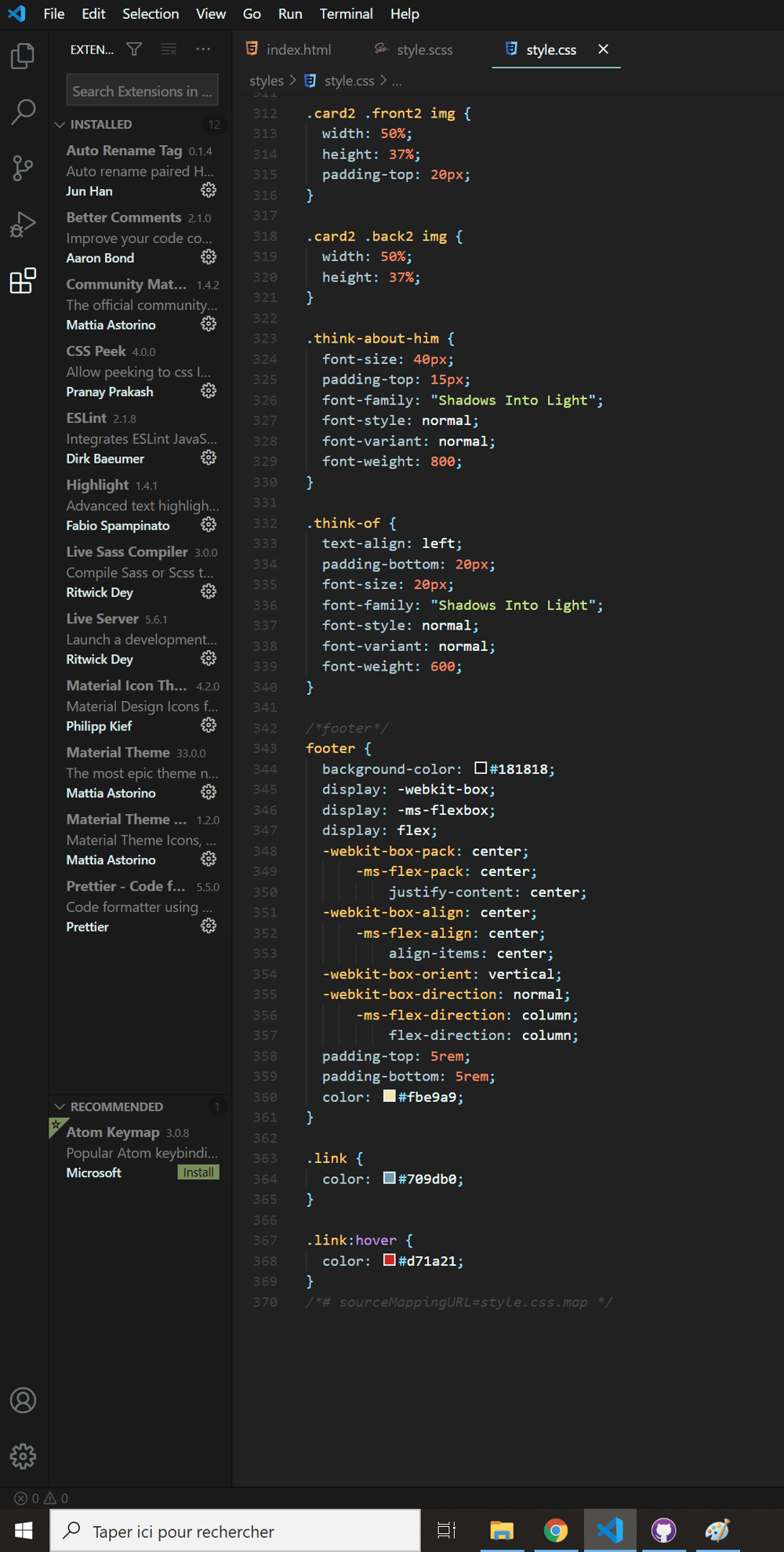The height and width of the screenshot is (1552, 784).
Task: Open Task View on the taskbar
Action: [446, 1530]
